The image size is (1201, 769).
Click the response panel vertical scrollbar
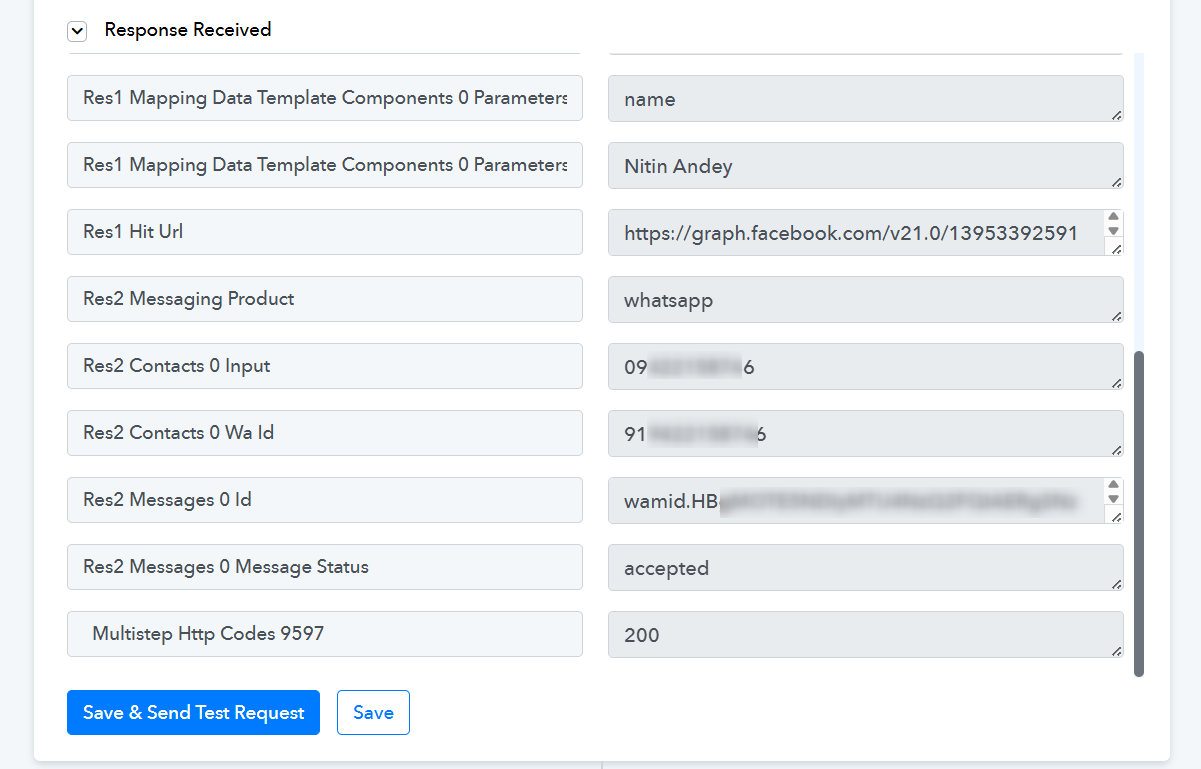tap(1139, 512)
